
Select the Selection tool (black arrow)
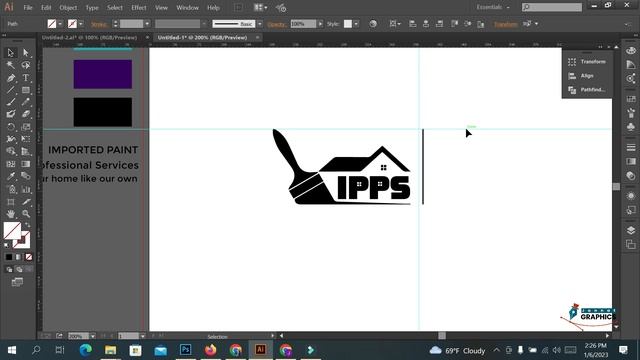(11, 53)
